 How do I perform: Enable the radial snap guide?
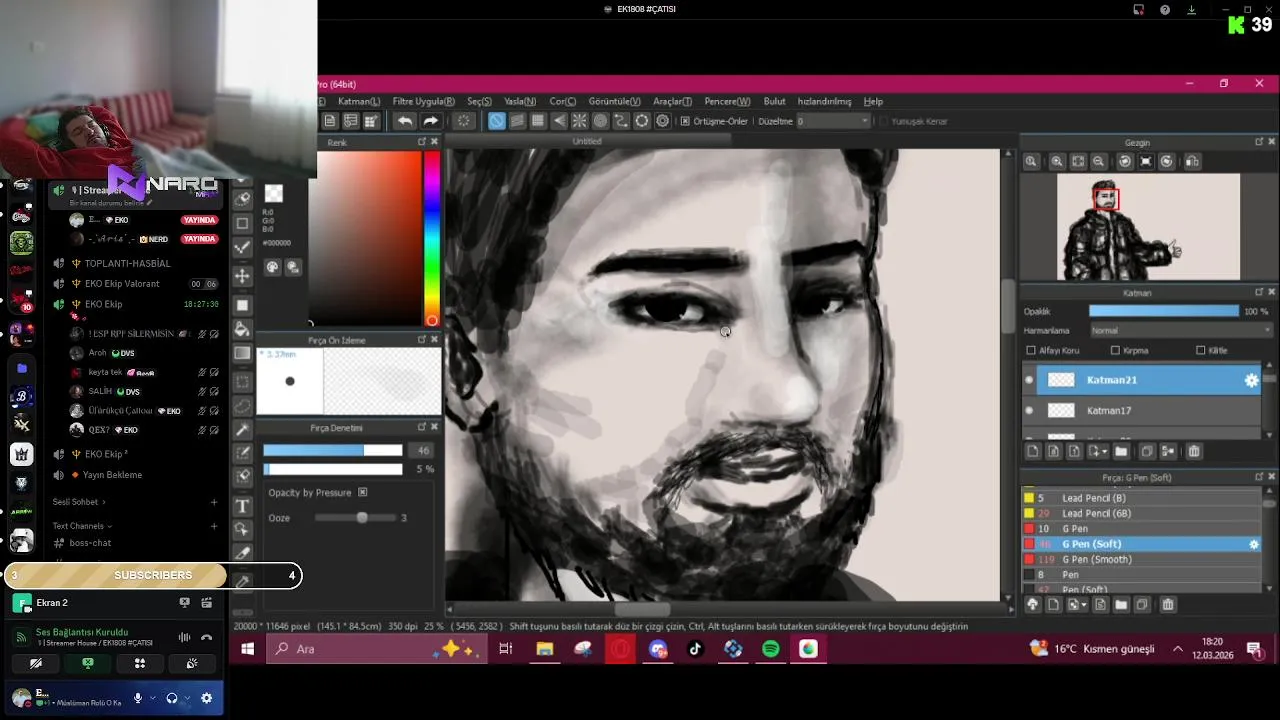click(579, 121)
